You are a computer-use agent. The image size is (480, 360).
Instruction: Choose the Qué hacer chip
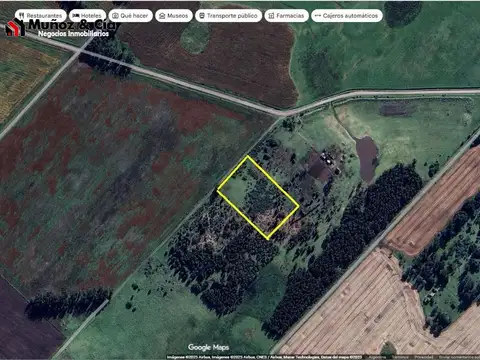130,16
